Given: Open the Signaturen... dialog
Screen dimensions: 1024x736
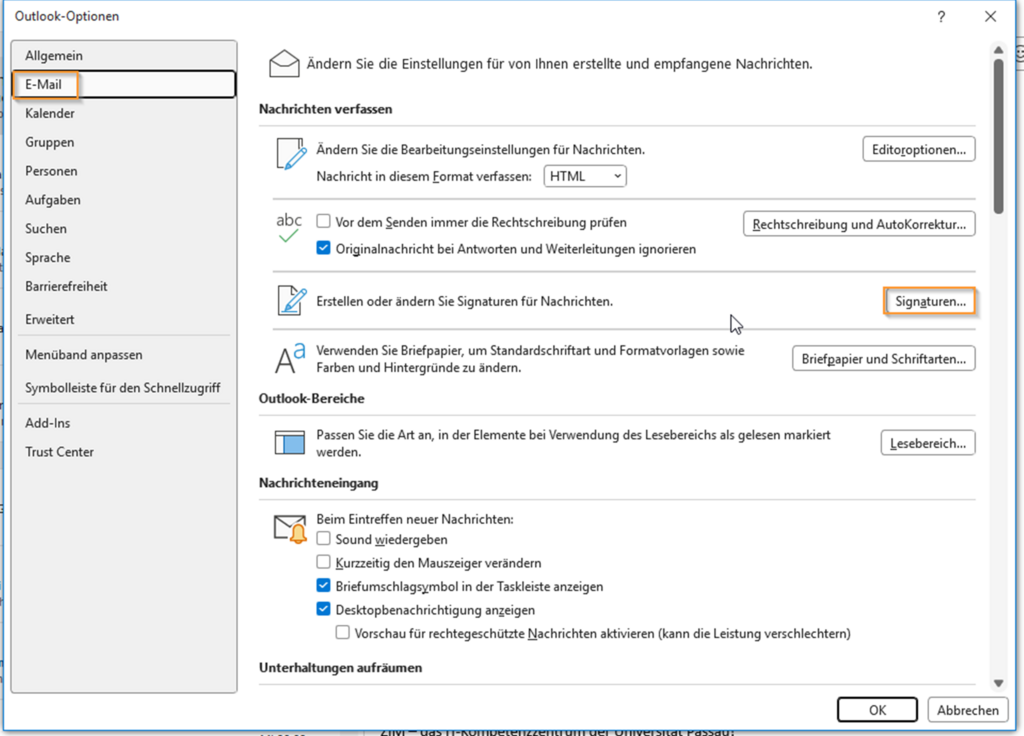Looking at the screenshot, I should pos(930,302).
